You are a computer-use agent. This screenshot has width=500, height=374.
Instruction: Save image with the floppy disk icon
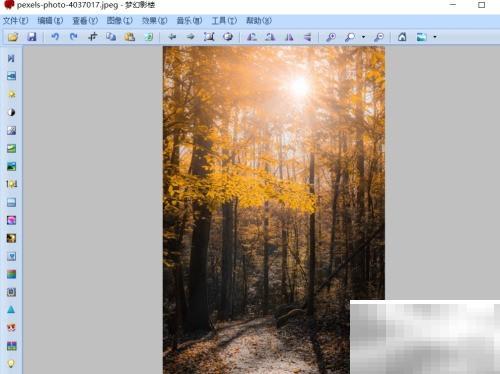tap(32, 37)
